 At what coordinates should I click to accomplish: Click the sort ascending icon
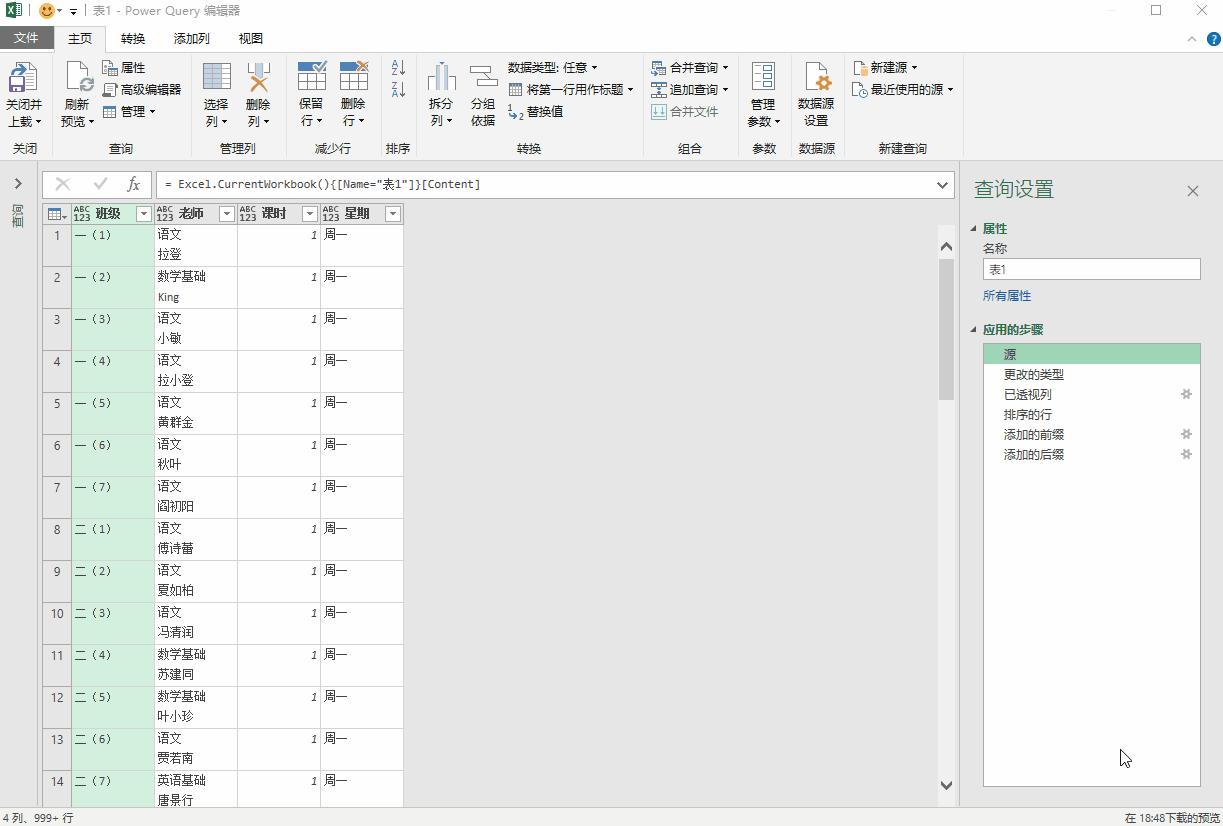[x=398, y=67]
